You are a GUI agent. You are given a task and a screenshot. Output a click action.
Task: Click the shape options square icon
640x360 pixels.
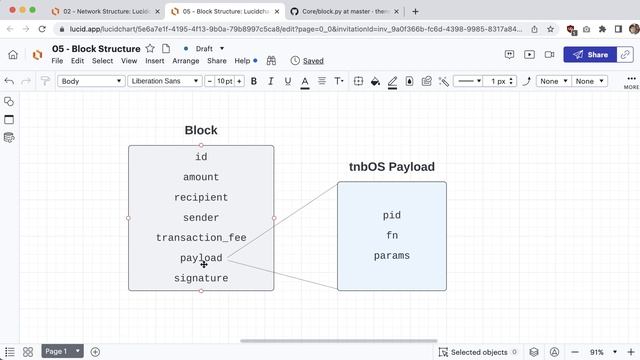358,81
